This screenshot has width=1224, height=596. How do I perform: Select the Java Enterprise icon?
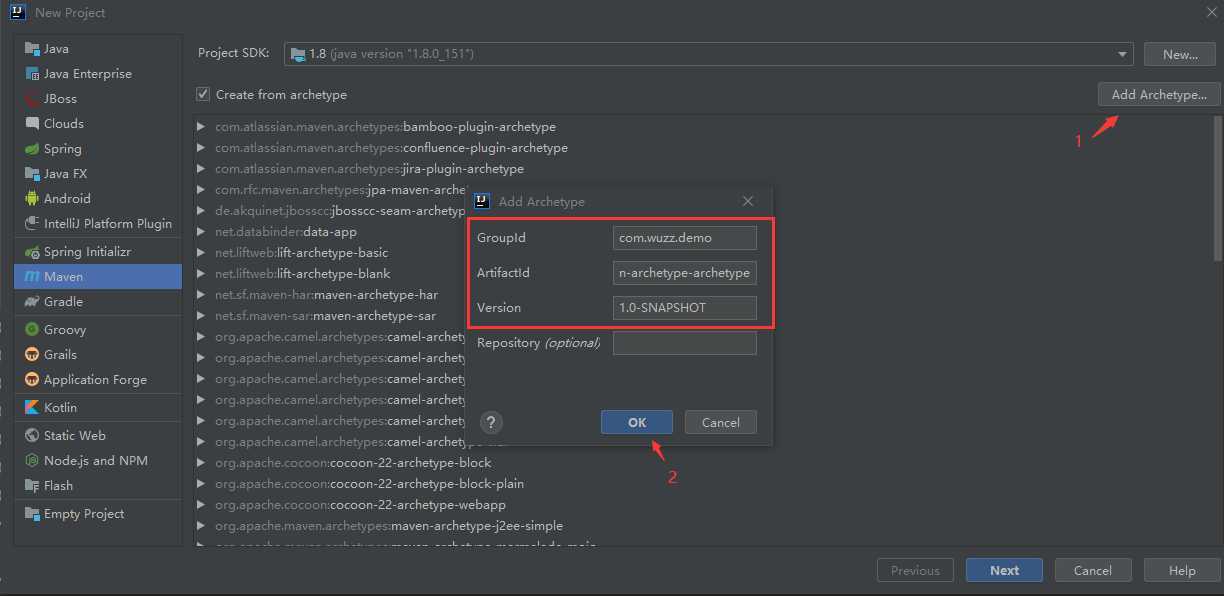coord(32,74)
